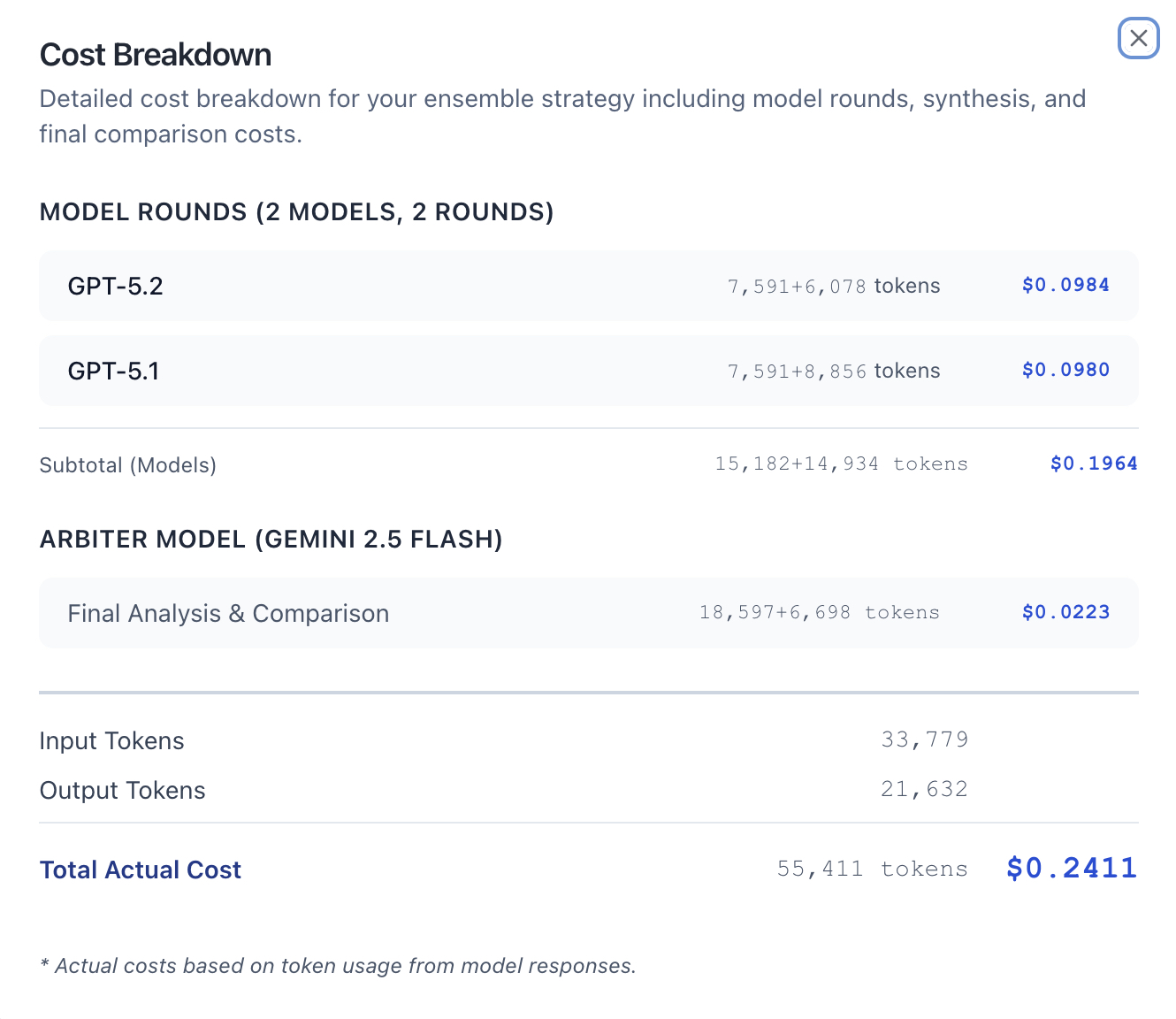Click the actual costs footnote text

point(338,965)
